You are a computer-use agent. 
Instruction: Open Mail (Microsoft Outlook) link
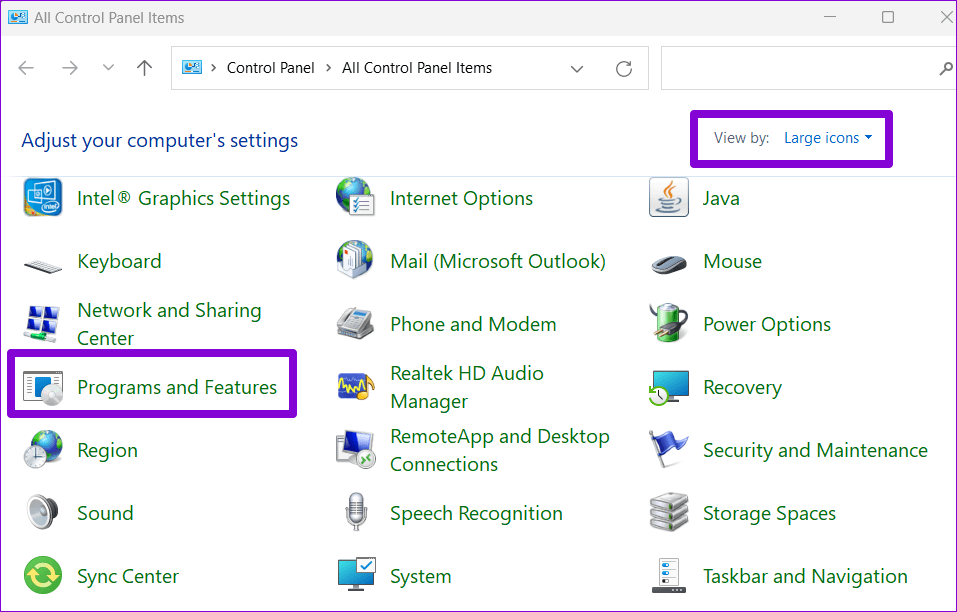498,261
